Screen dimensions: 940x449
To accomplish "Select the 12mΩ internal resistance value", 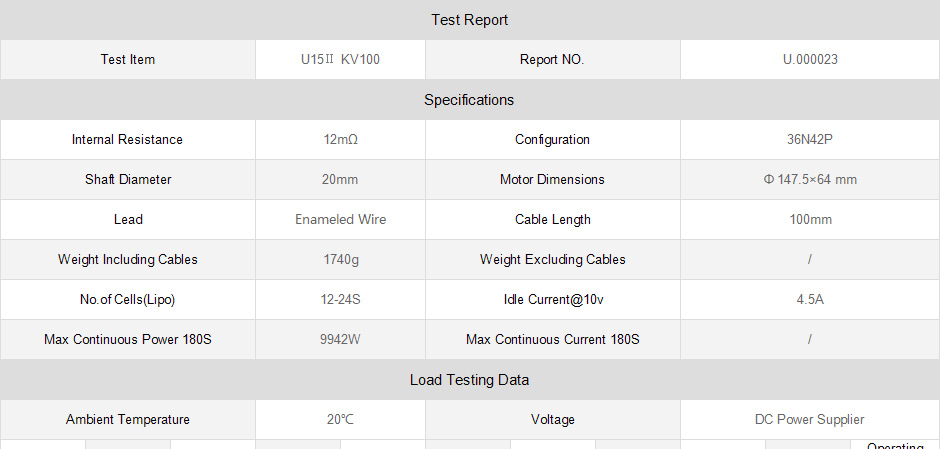I will coord(341,140).
